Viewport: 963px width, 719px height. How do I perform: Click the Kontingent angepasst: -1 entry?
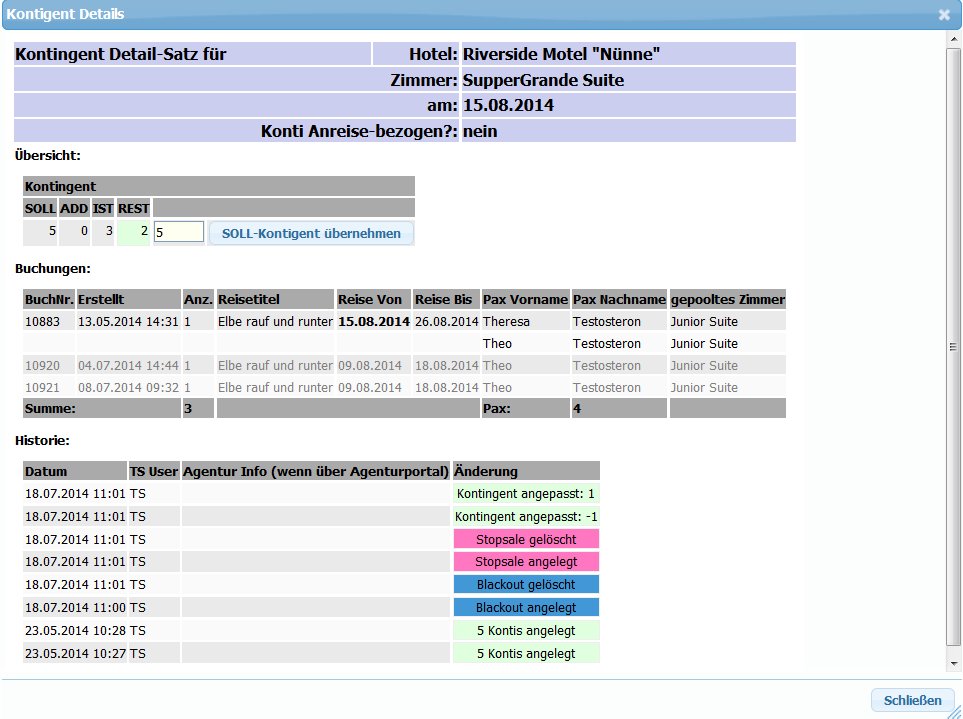coord(526,517)
